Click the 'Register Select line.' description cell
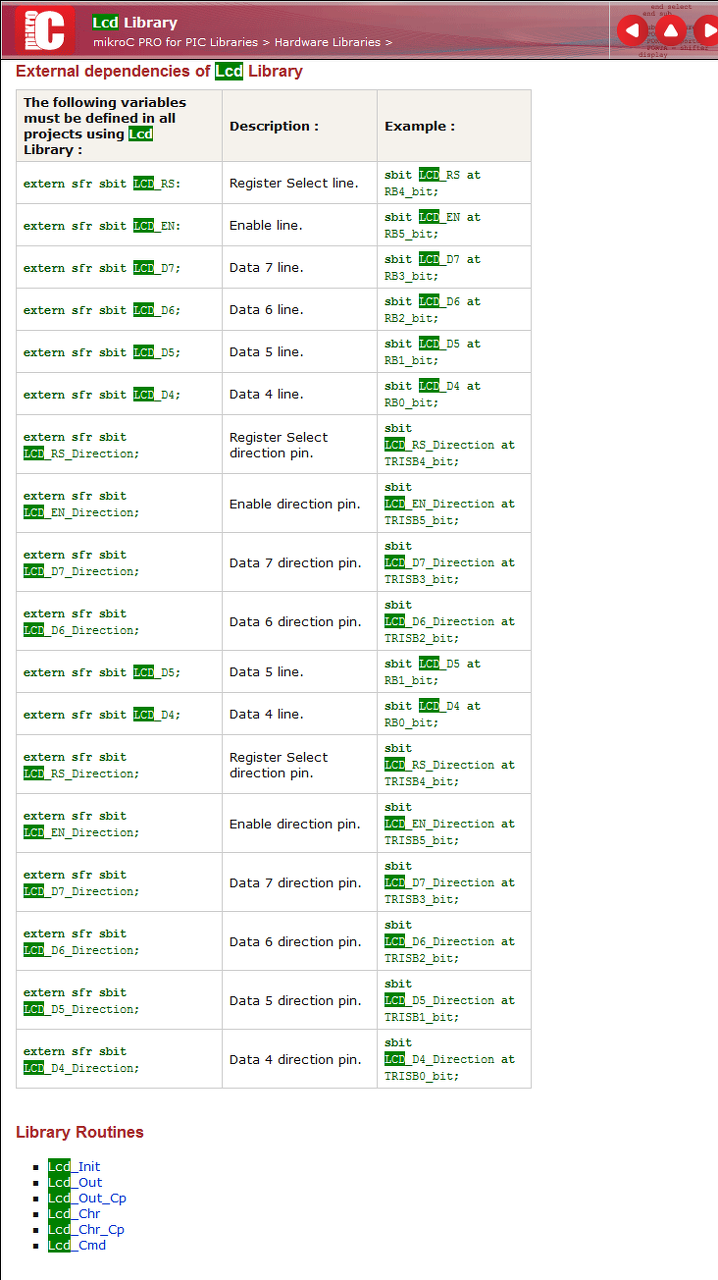This screenshot has width=718, height=1280. pos(294,183)
